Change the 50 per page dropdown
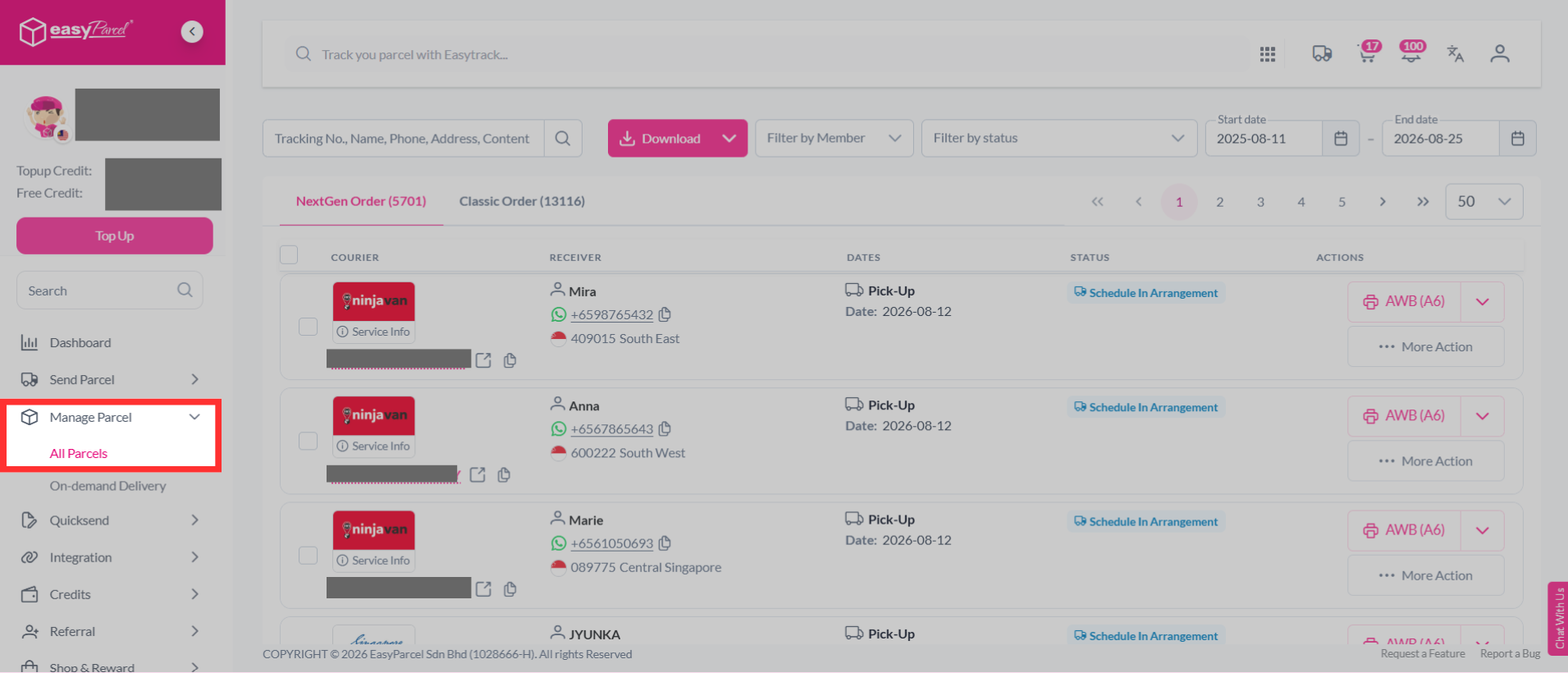The width and height of the screenshot is (1568, 673). (x=1483, y=202)
